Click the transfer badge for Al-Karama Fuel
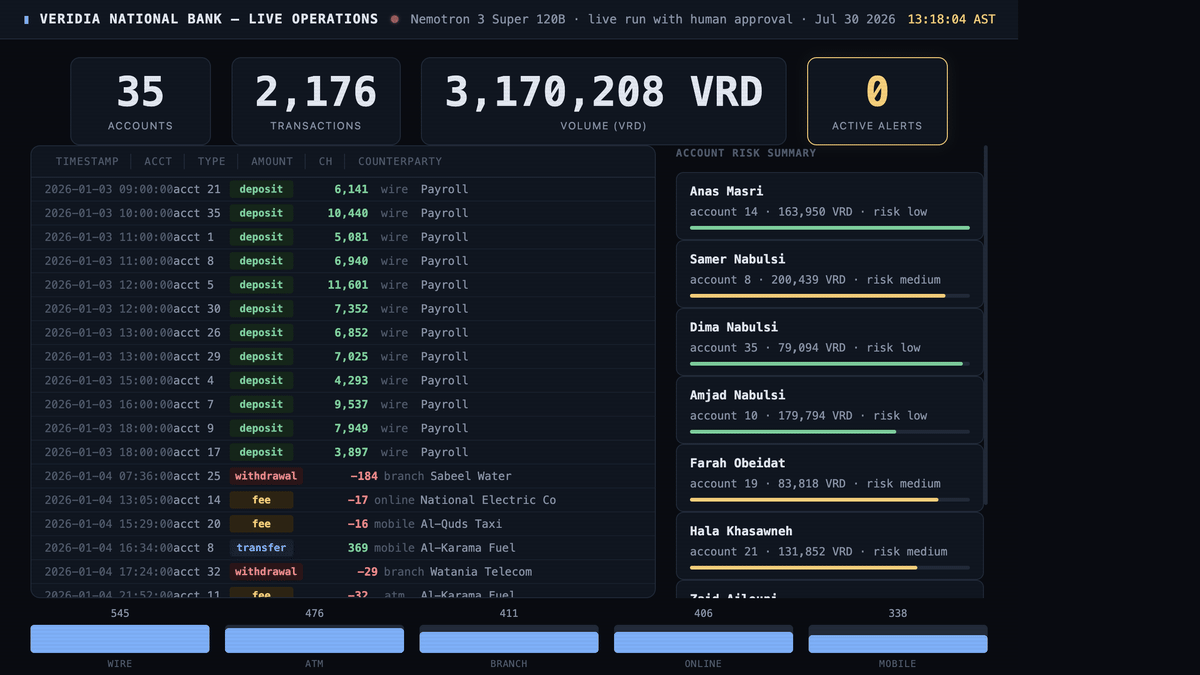Viewport: 1200px width, 675px height. tap(261, 548)
